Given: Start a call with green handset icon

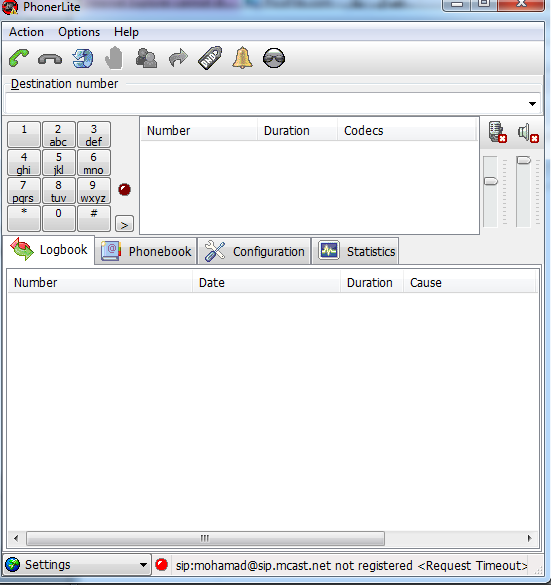Looking at the screenshot, I should [18, 58].
